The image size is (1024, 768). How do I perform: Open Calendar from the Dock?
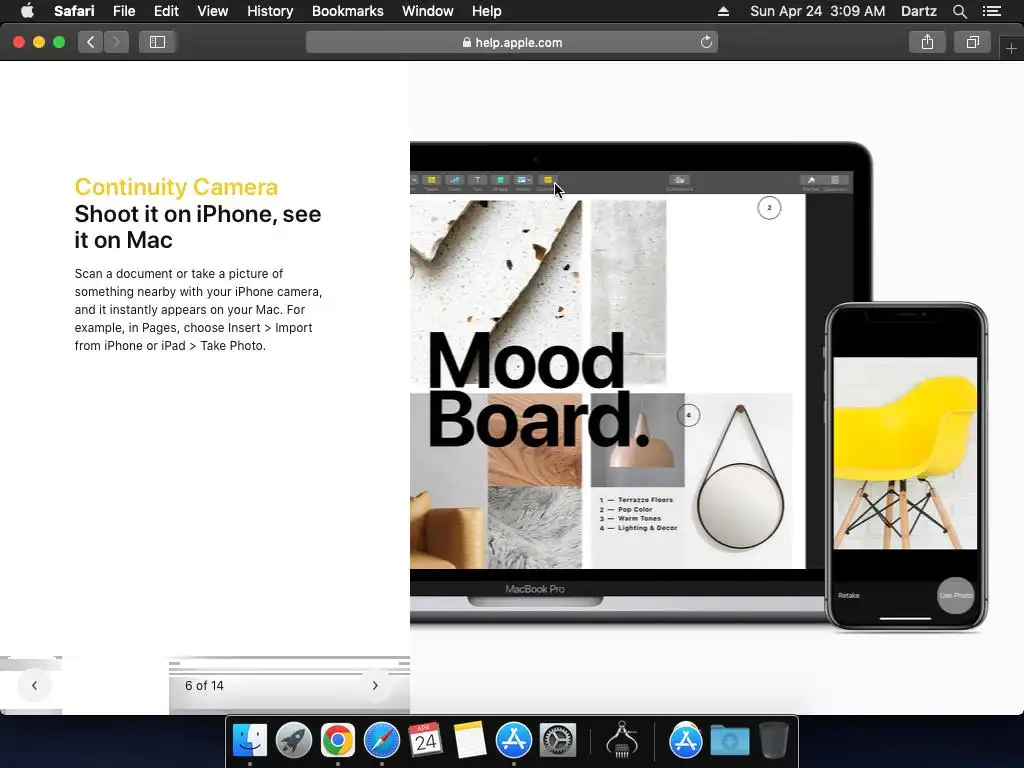click(x=426, y=741)
